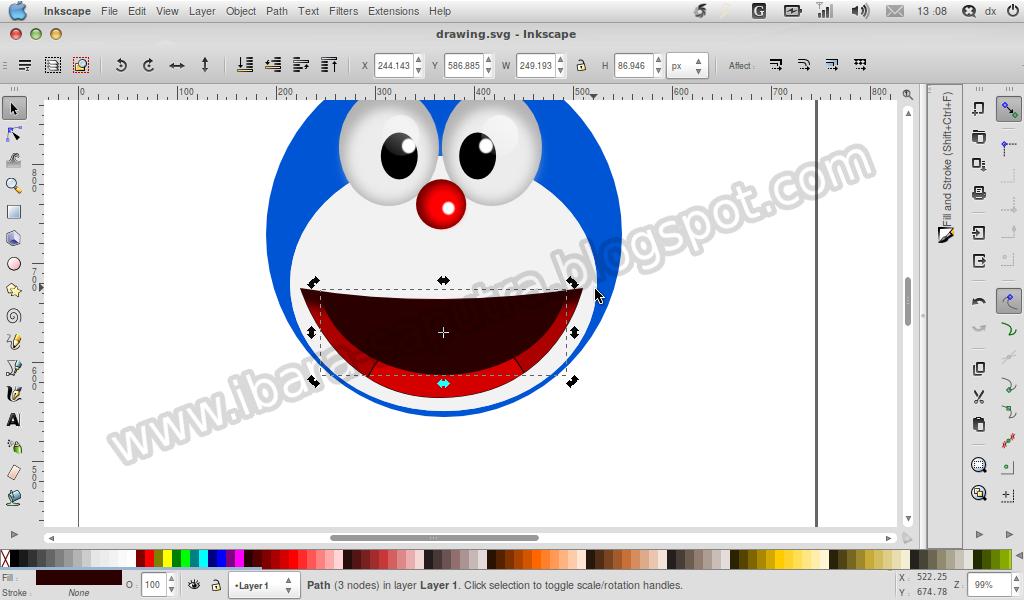Screen dimensions: 1024x600
Task: Click the Cut scissors icon
Action: click(x=978, y=396)
